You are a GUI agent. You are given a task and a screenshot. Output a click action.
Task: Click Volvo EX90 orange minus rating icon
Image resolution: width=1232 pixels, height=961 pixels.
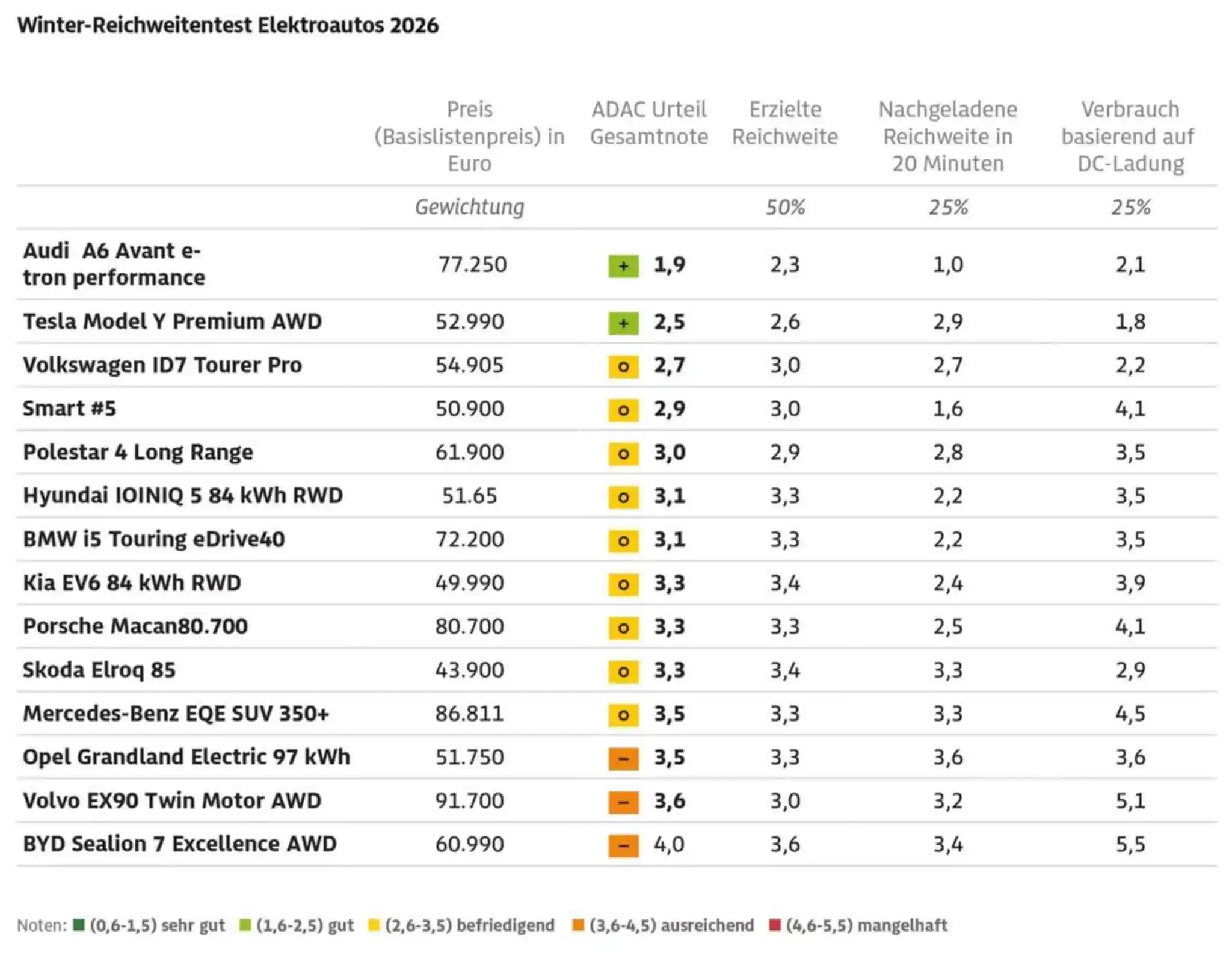tap(623, 802)
